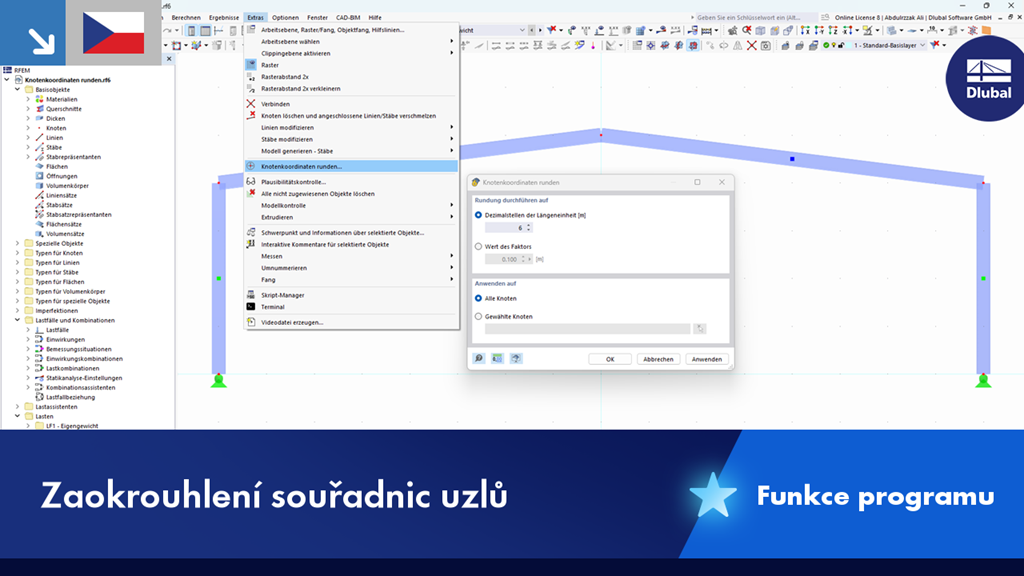This screenshot has width=1024, height=576.
Task: Click previous load case arrow in toolbar
Action: click(532, 30)
